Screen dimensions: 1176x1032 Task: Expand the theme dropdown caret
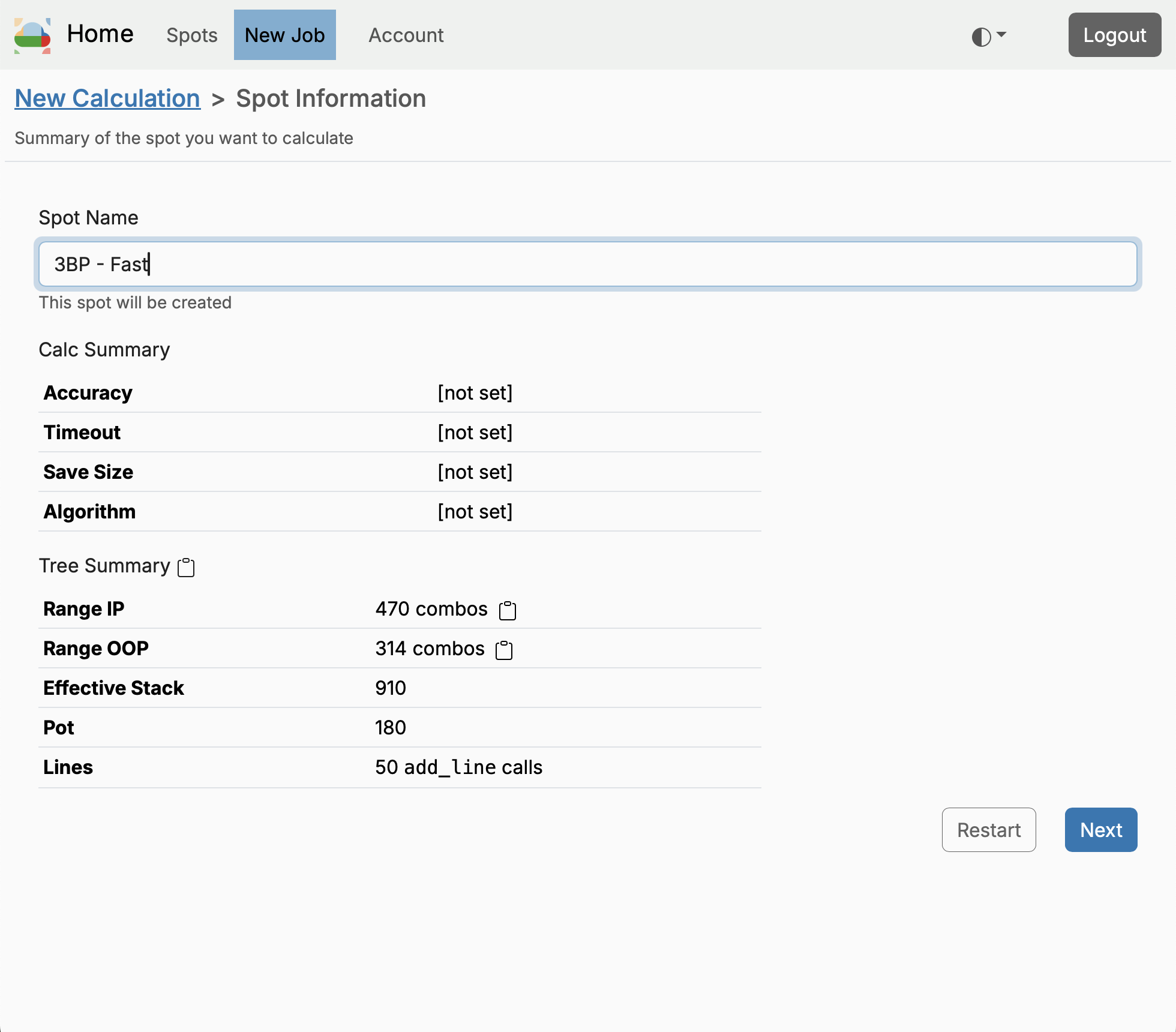pos(1001,35)
